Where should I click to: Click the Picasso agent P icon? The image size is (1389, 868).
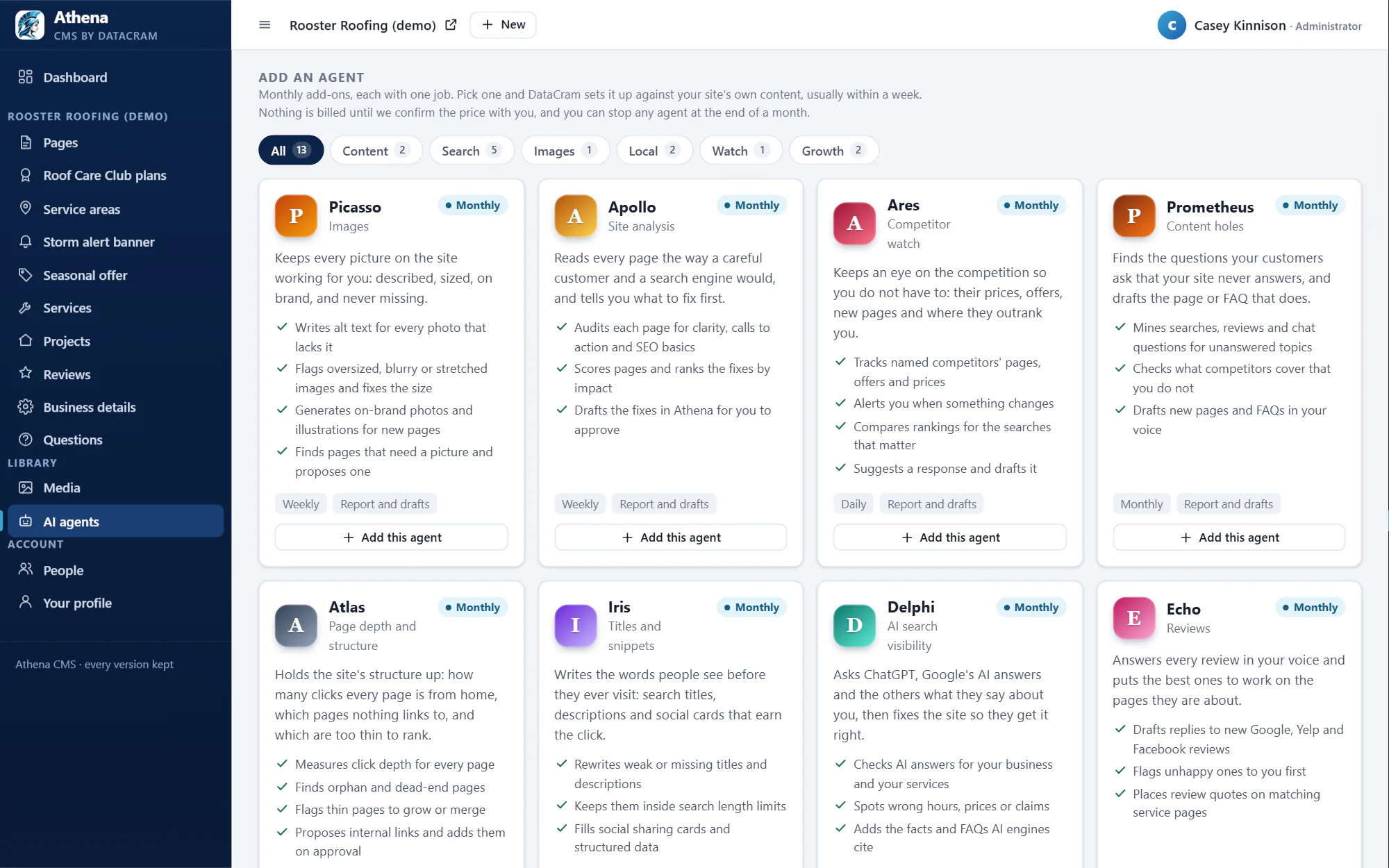(x=296, y=216)
